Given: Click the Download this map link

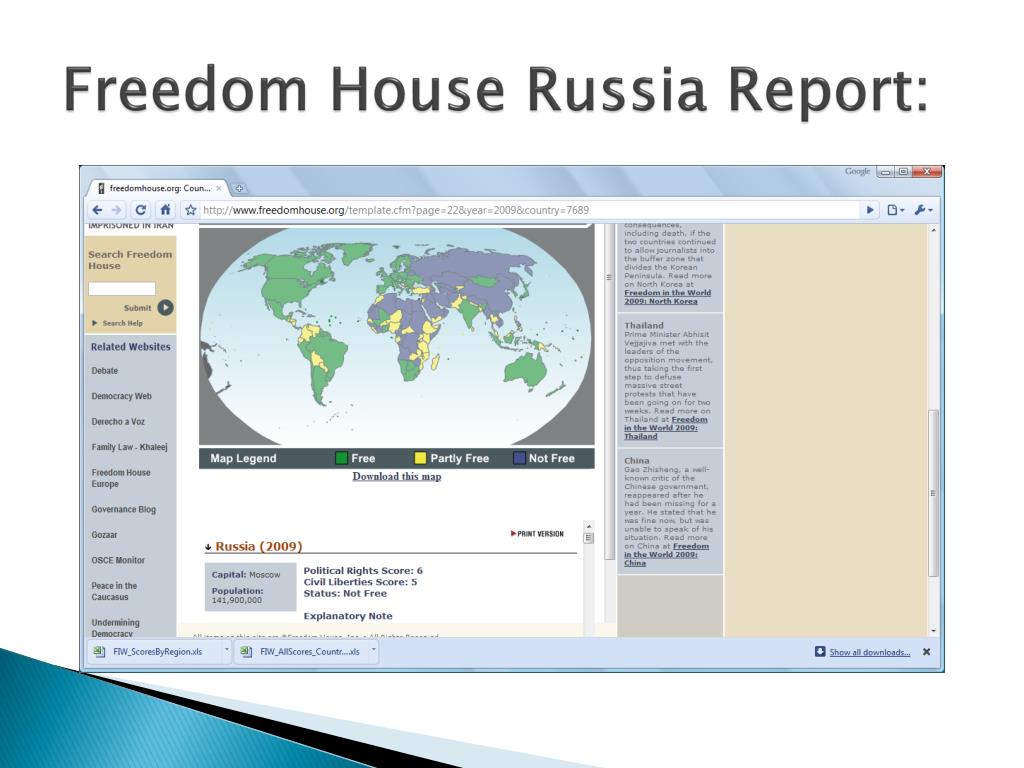Looking at the screenshot, I should tap(397, 476).
